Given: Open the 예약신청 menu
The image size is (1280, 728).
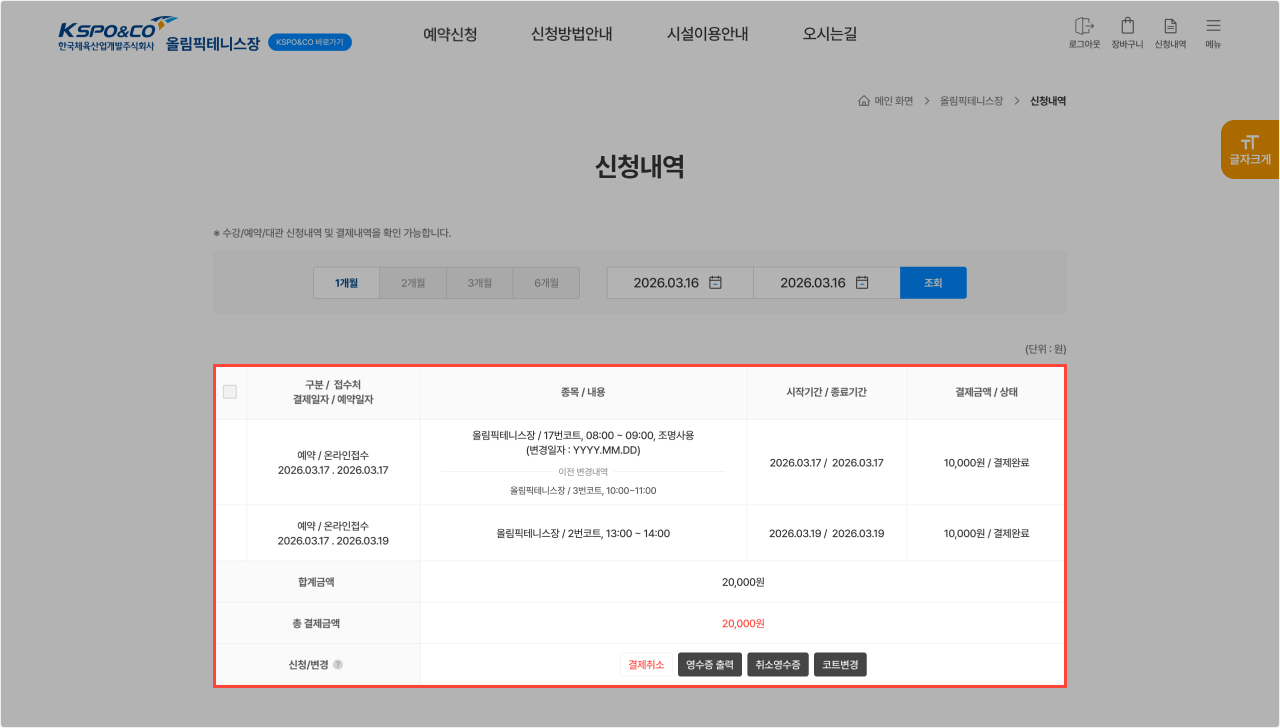Looking at the screenshot, I should (x=450, y=34).
